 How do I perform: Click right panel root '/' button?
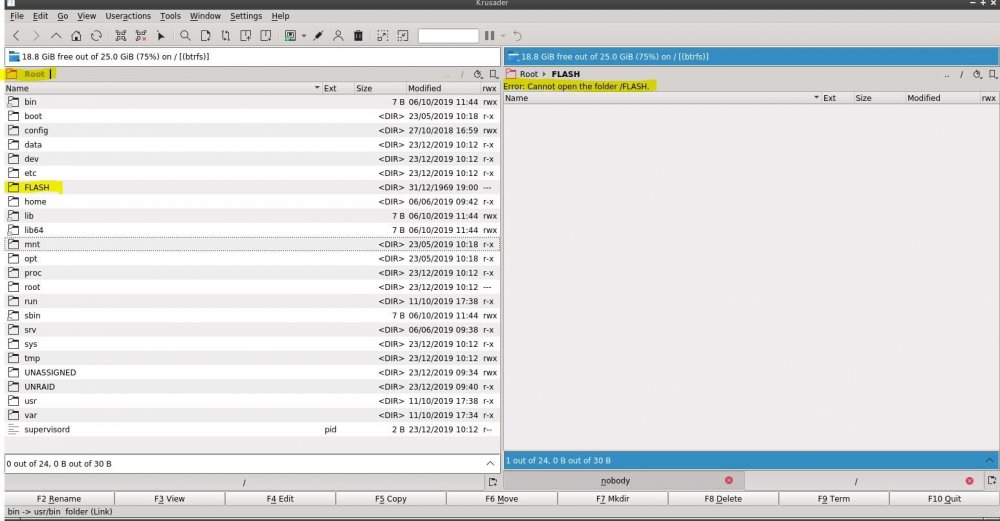(x=961, y=74)
